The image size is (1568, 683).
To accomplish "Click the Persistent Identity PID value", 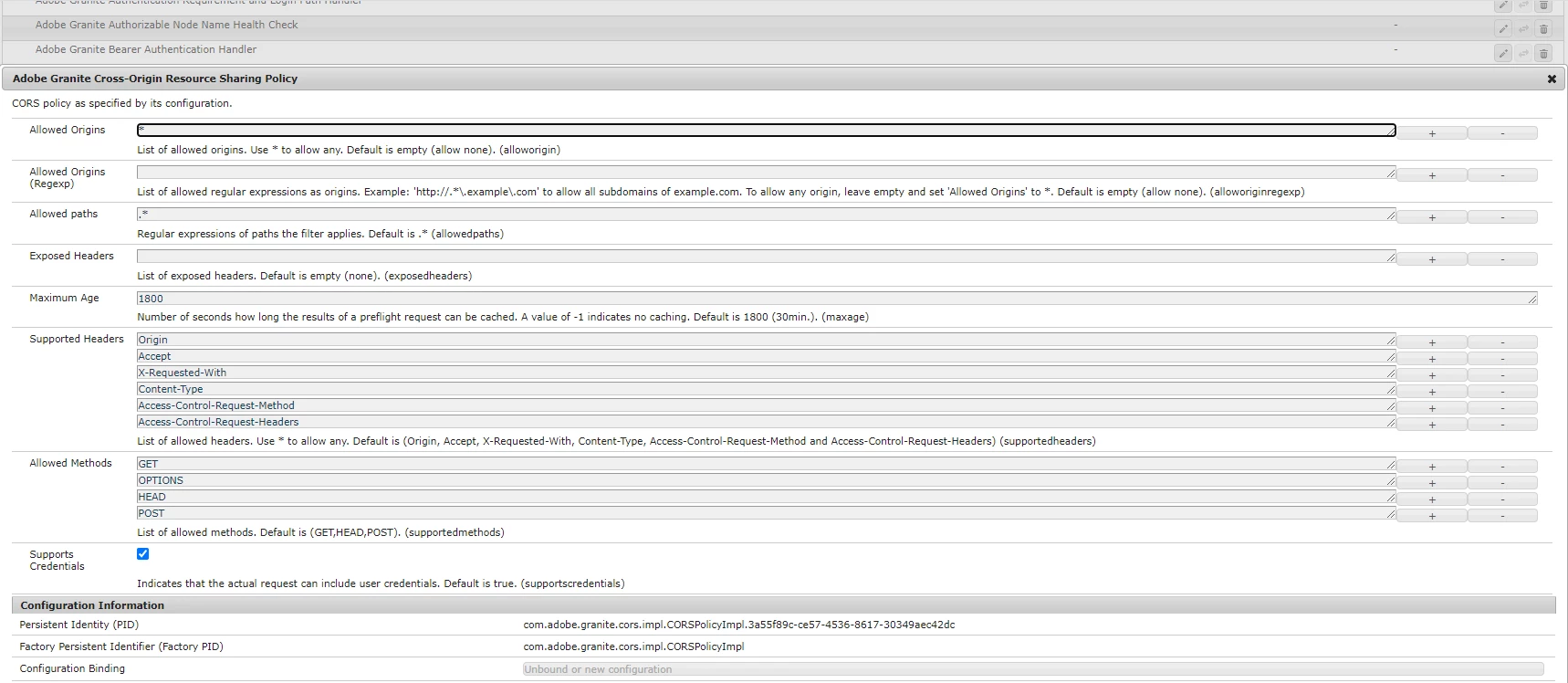I will (739, 625).
